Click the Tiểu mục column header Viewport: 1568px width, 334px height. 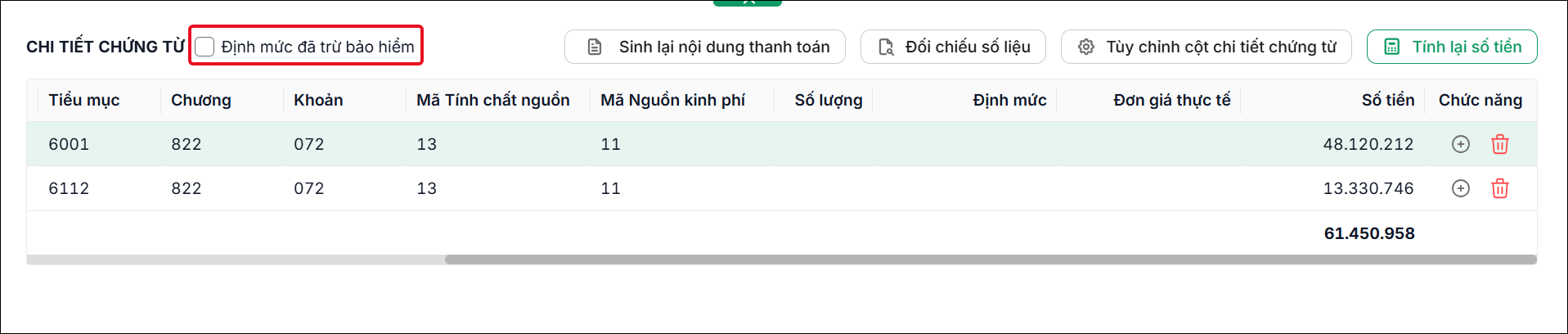click(84, 100)
